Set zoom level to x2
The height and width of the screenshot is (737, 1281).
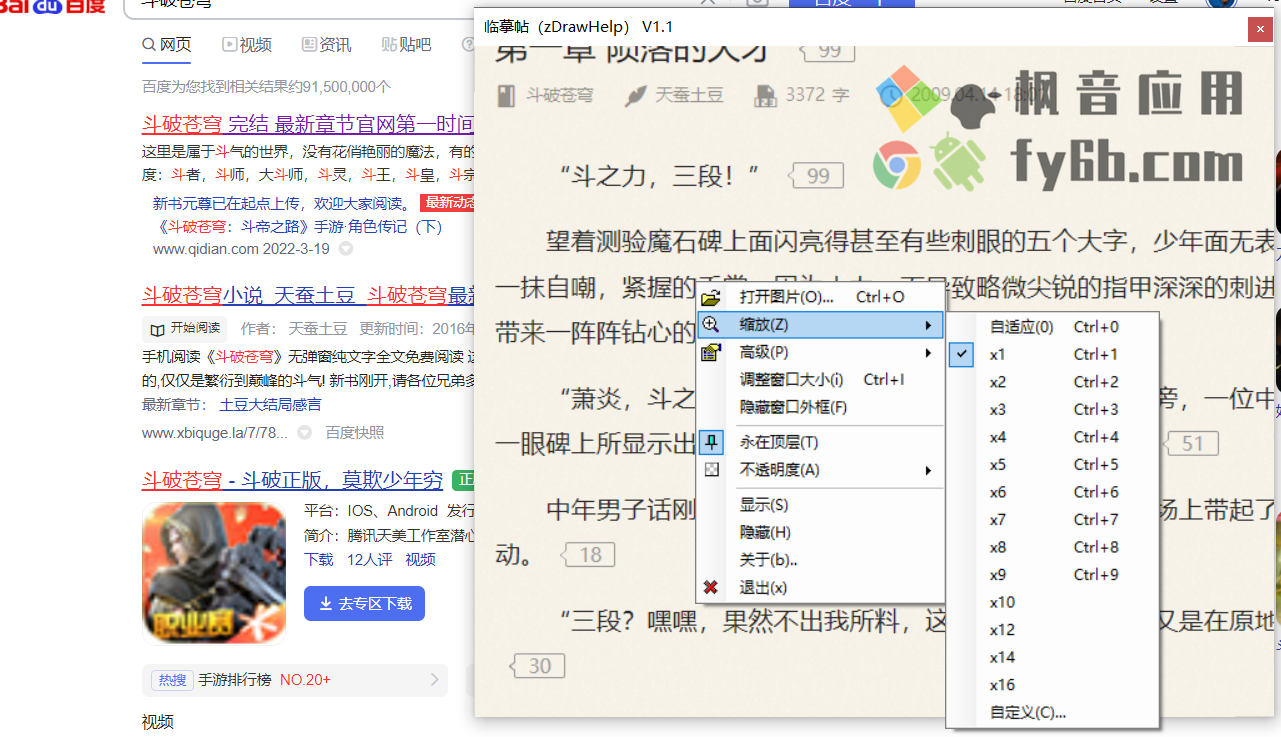[1052, 382]
